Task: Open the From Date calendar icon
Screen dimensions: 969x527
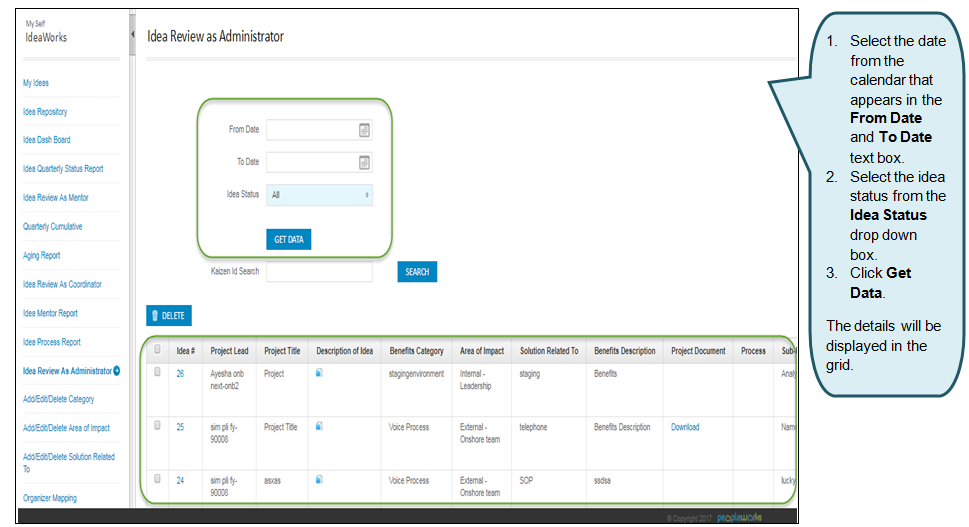Action: click(x=364, y=130)
